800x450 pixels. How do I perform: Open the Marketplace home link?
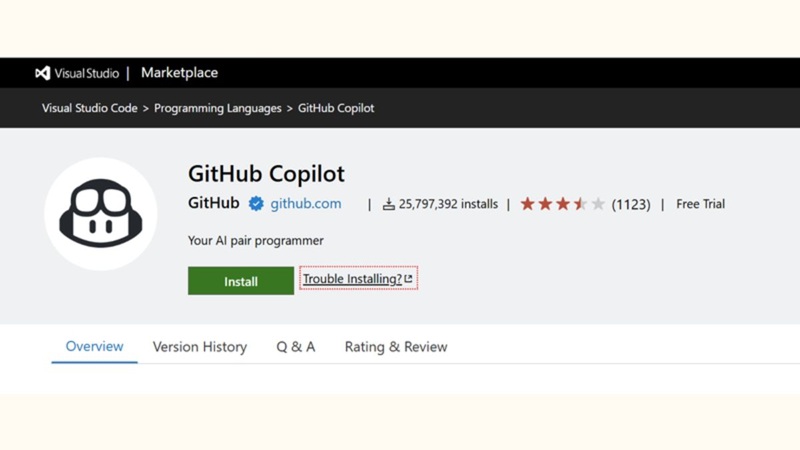(180, 73)
